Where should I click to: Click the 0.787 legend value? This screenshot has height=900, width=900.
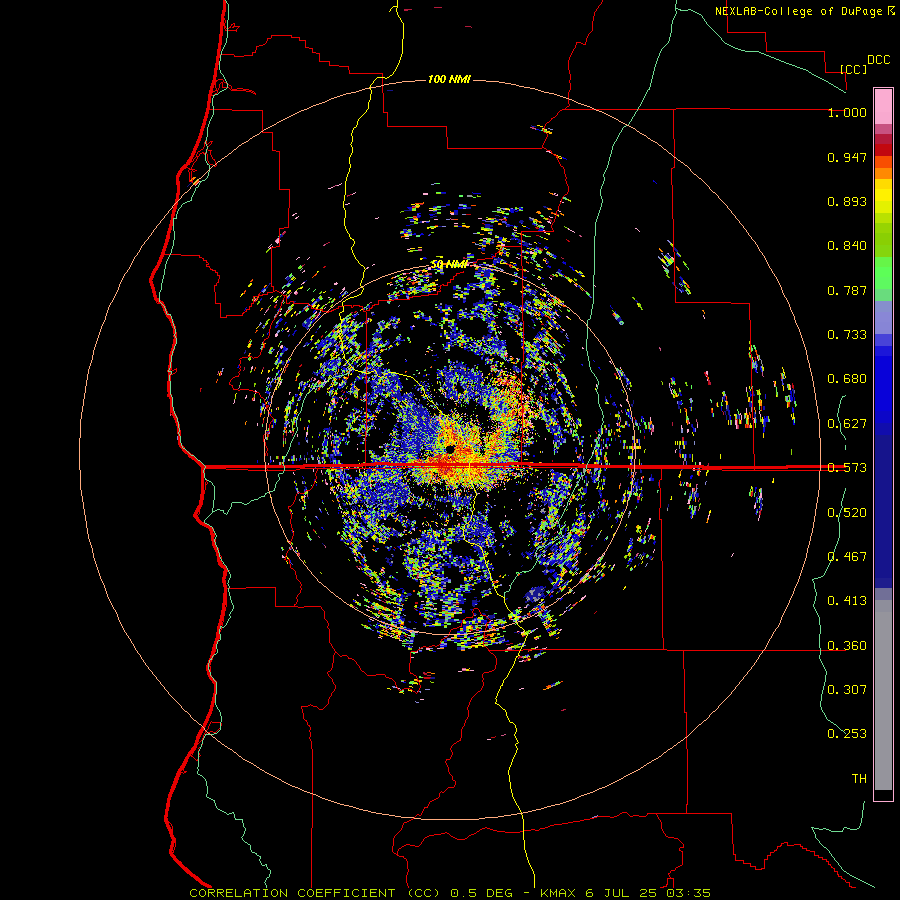847,290
